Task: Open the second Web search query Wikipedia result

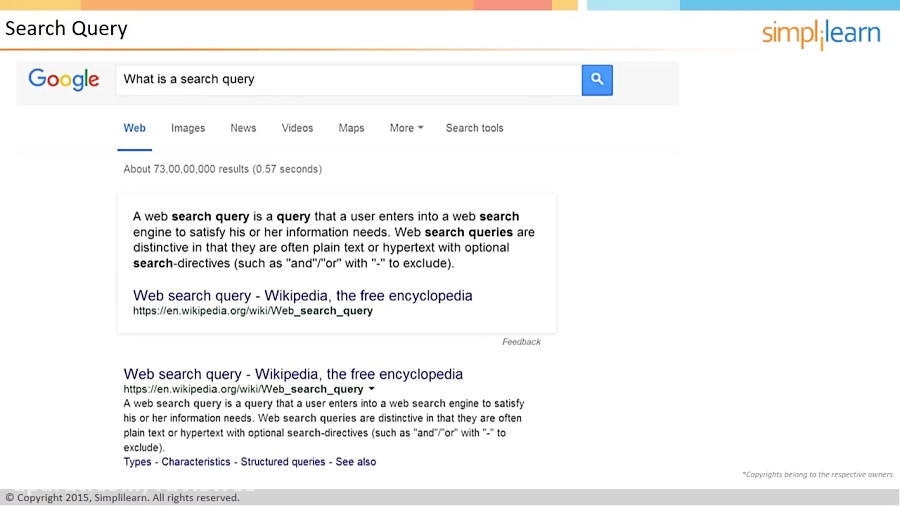Action: (x=293, y=374)
